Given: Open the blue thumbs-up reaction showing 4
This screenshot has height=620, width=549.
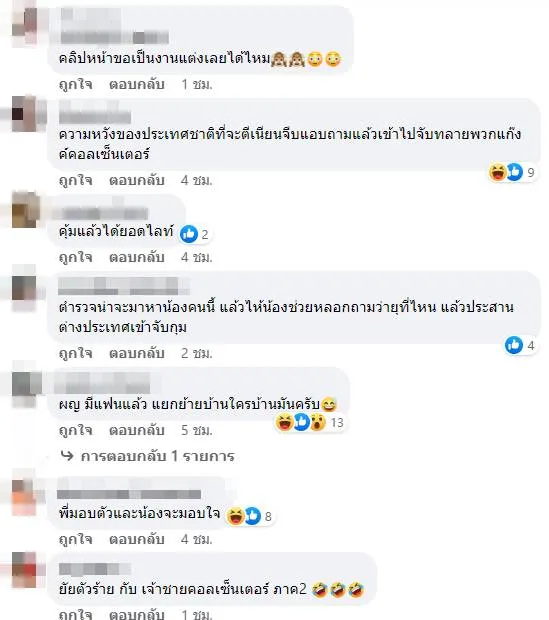Looking at the screenshot, I should click(514, 345).
